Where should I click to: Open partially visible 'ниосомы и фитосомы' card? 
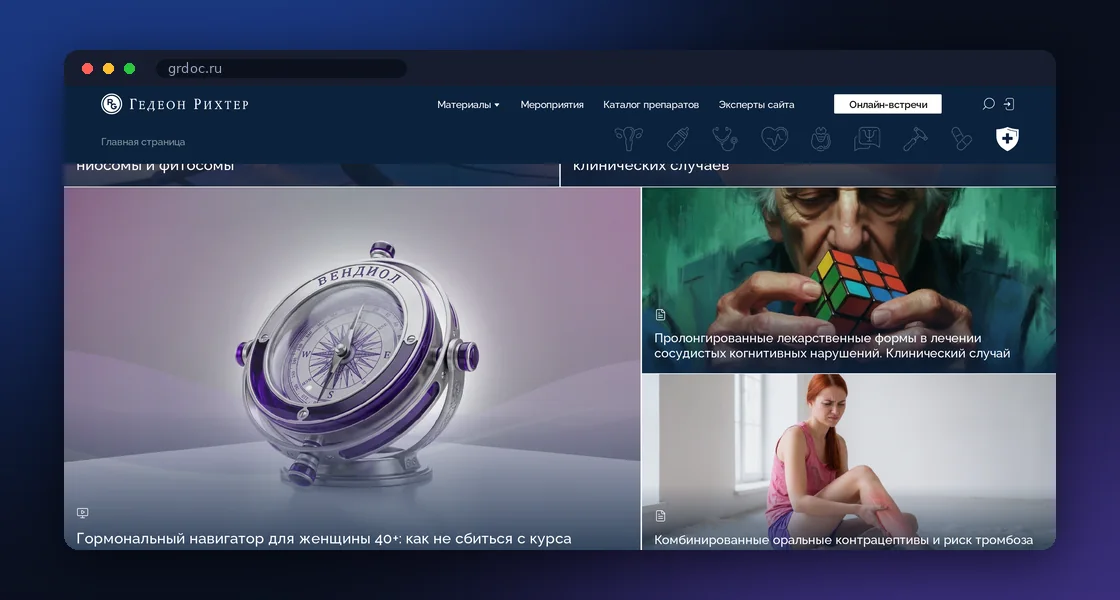click(x=311, y=174)
